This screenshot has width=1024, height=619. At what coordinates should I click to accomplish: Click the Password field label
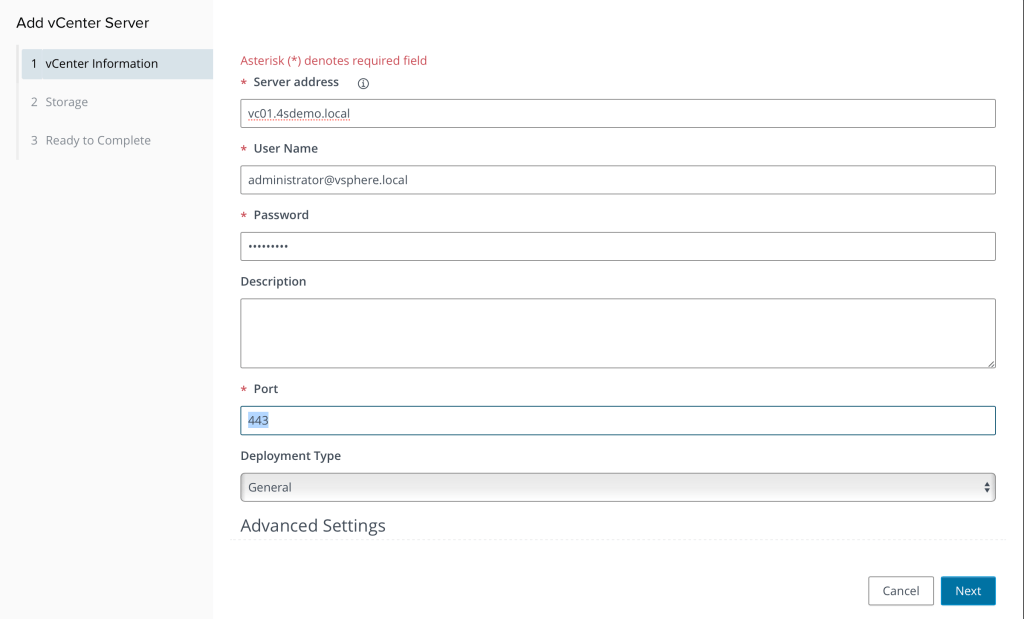tap(281, 215)
